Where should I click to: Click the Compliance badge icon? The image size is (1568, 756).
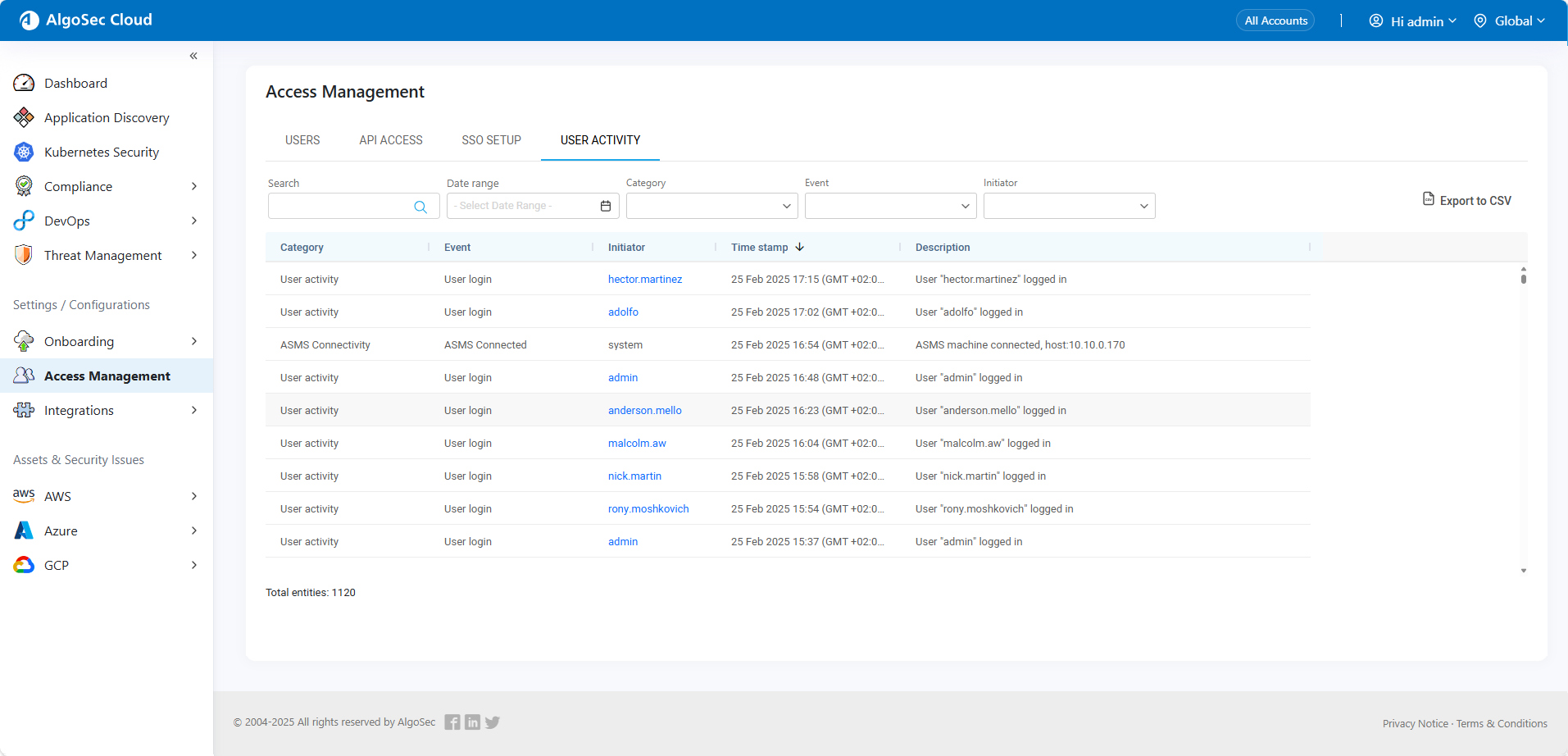point(24,186)
